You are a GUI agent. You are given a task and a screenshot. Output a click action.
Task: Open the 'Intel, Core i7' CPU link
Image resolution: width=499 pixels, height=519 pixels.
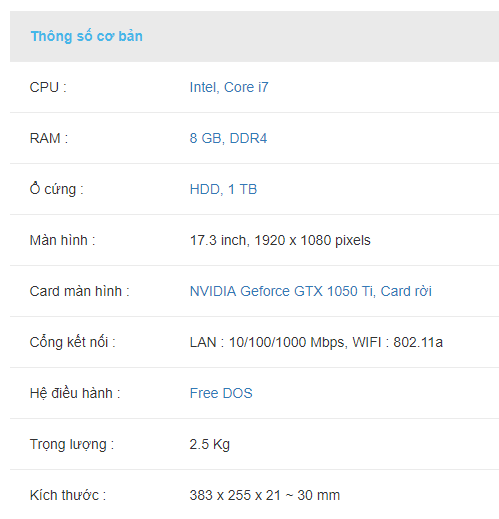(229, 87)
